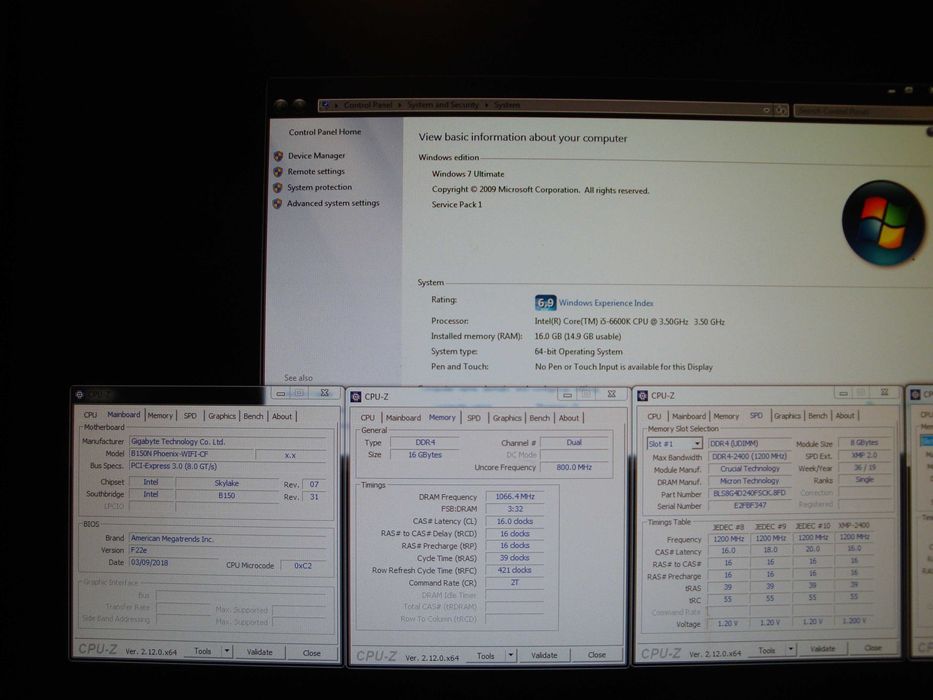Switch to Bench tab in Mainboard CPU-Z window
Viewport: 933px width, 700px height.
pyautogui.click(x=253, y=416)
